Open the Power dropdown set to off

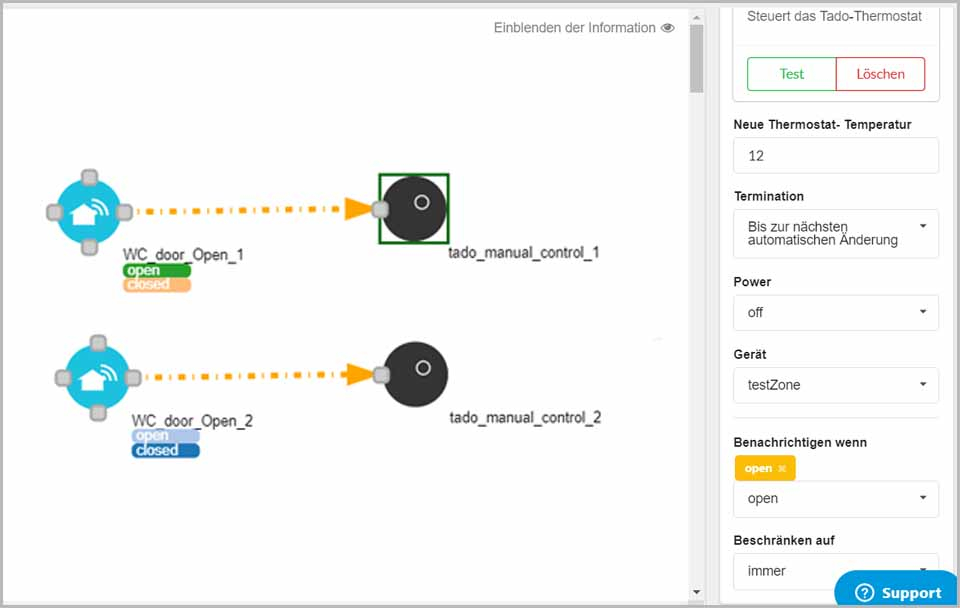pyautogui.click(x=836, y=312)
